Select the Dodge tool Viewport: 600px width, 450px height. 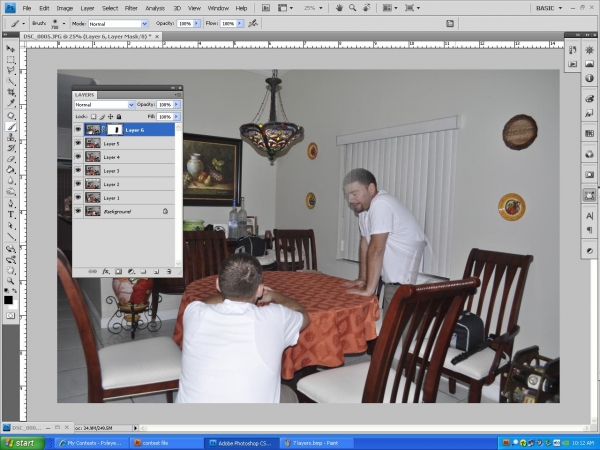pyautogui.click(x=10, y=191)
